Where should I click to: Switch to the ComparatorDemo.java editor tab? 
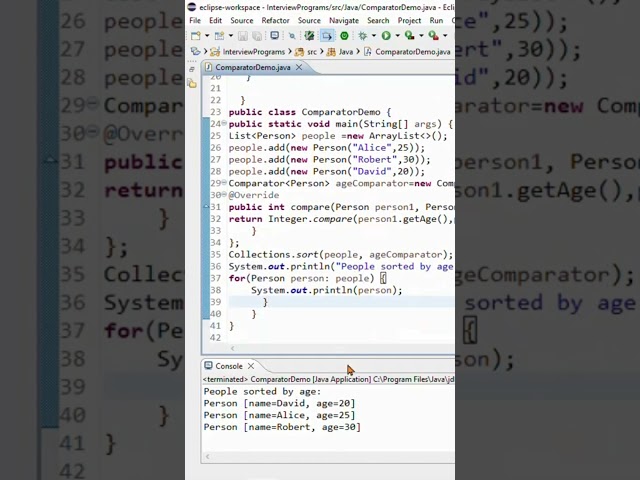click(253, 67)
